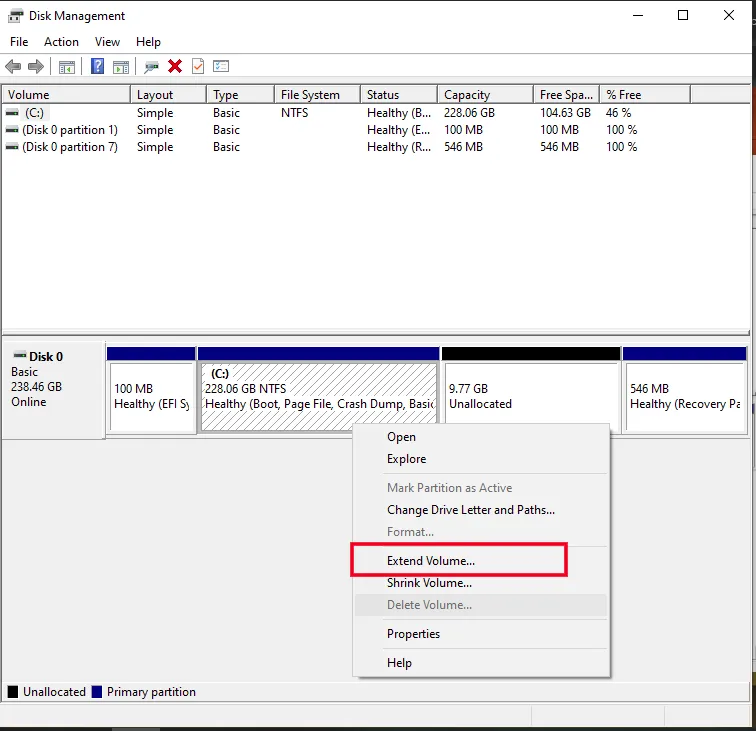This screenshot has width=756, height=731.
Task: Click the blue question mark Help toolbar icon
Action: pyautogui.click(x=98, y=67)
